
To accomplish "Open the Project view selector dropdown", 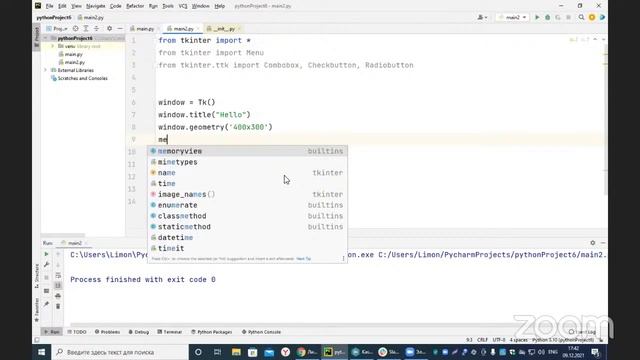I will [57, 29].
